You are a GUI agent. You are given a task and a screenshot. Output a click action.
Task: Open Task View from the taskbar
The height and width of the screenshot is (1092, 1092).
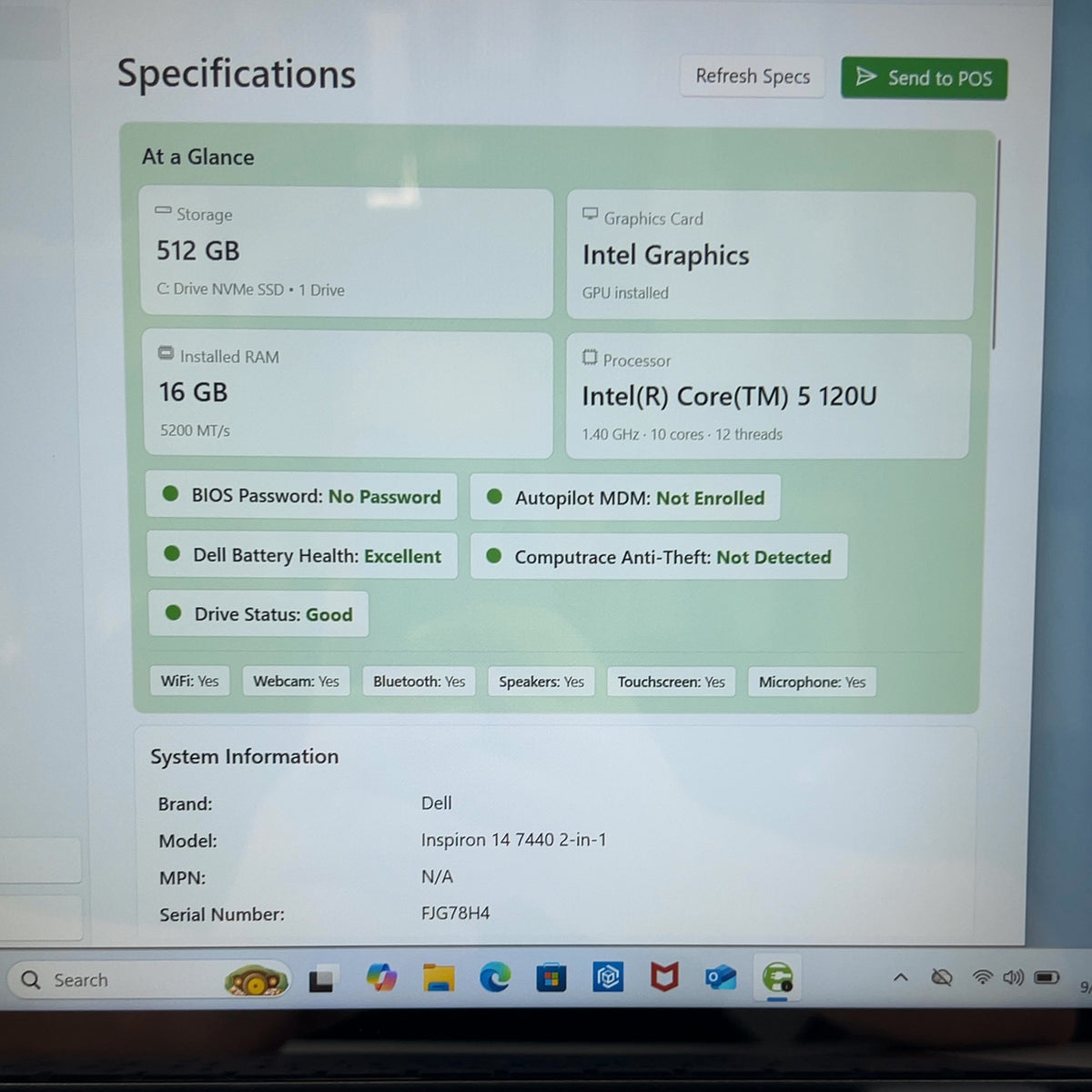coord(321,979)
